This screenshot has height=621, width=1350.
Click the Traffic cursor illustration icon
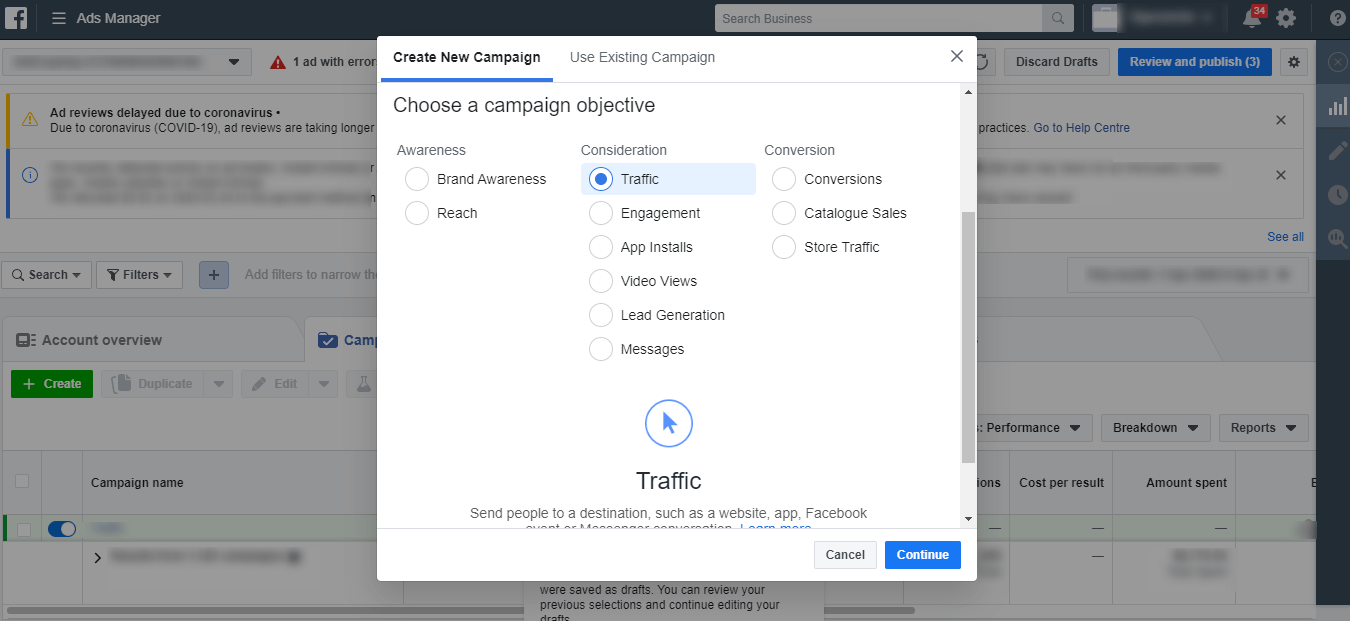(669, 423)
